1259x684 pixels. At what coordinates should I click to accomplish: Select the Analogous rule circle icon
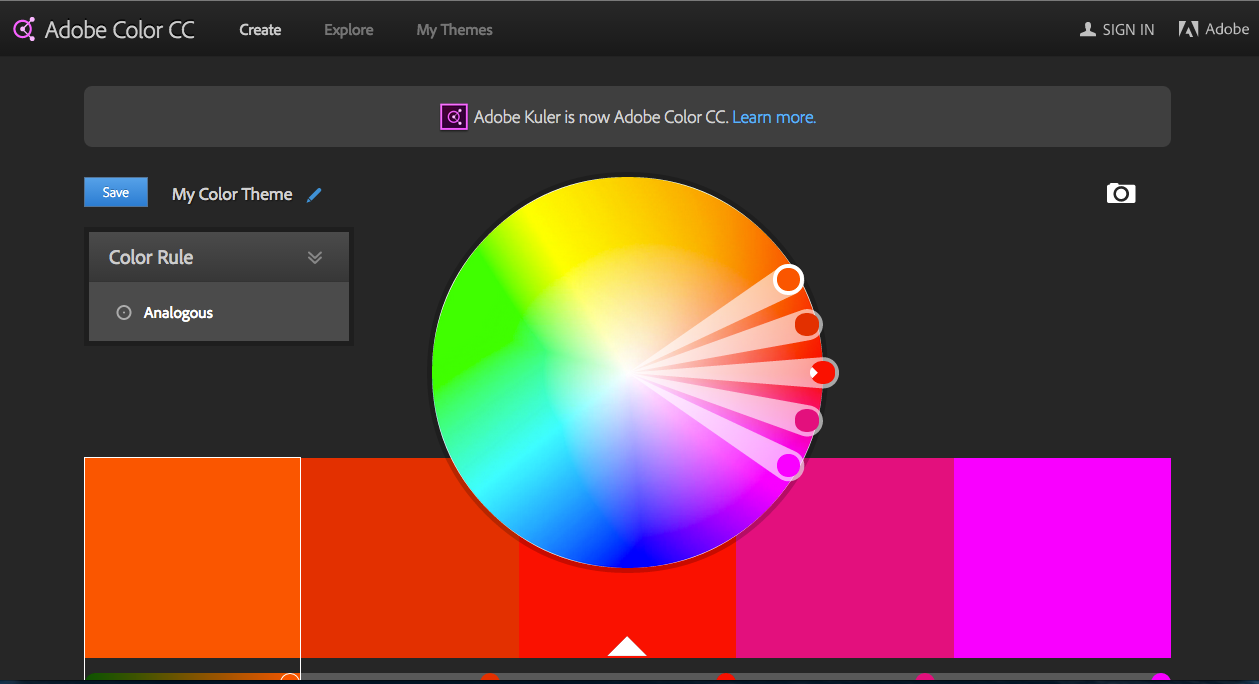pos(124,313)
